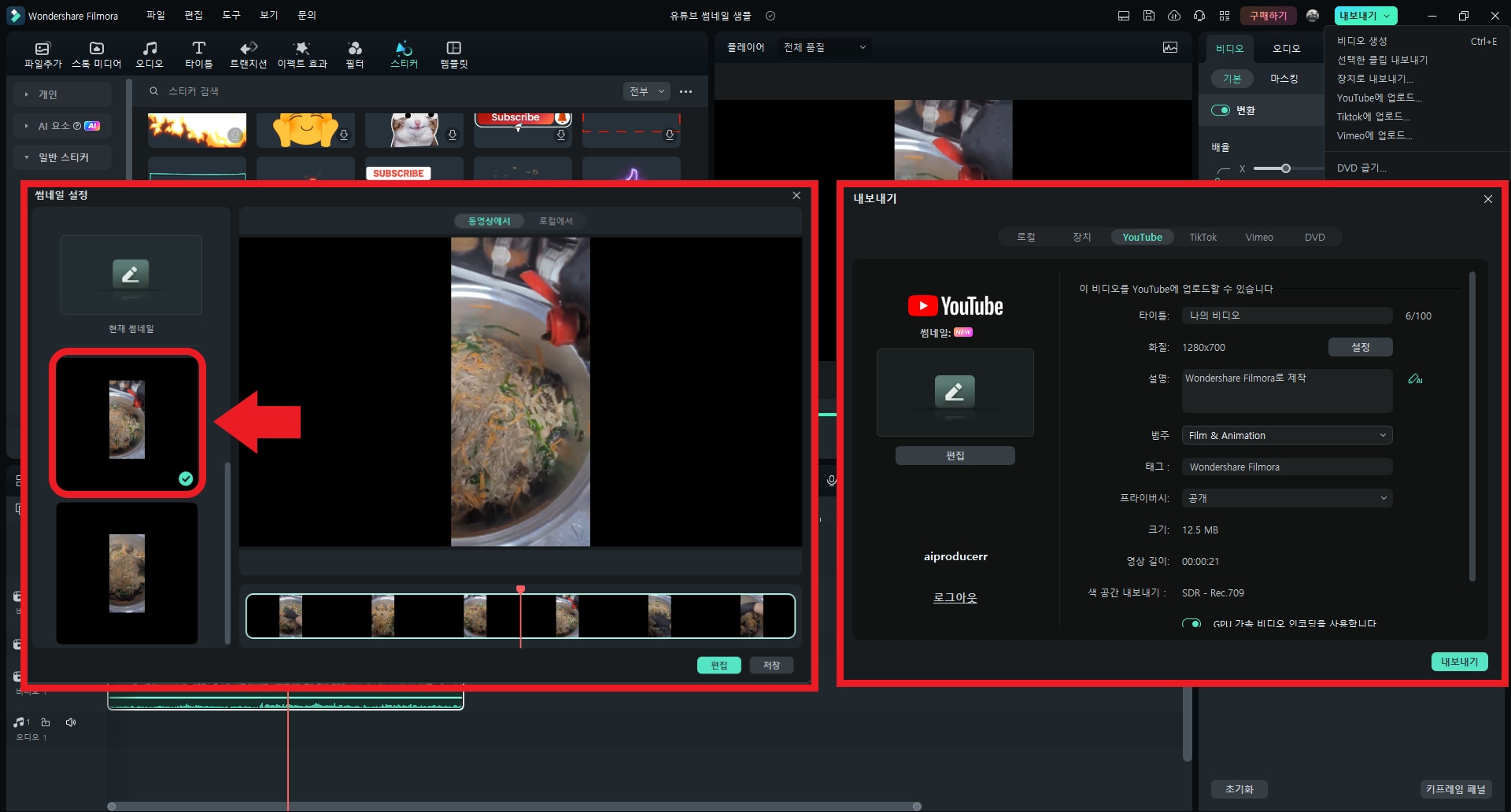Switch to the TikTok export tab
The image size is (1511, 812).
pos(1203,237)
